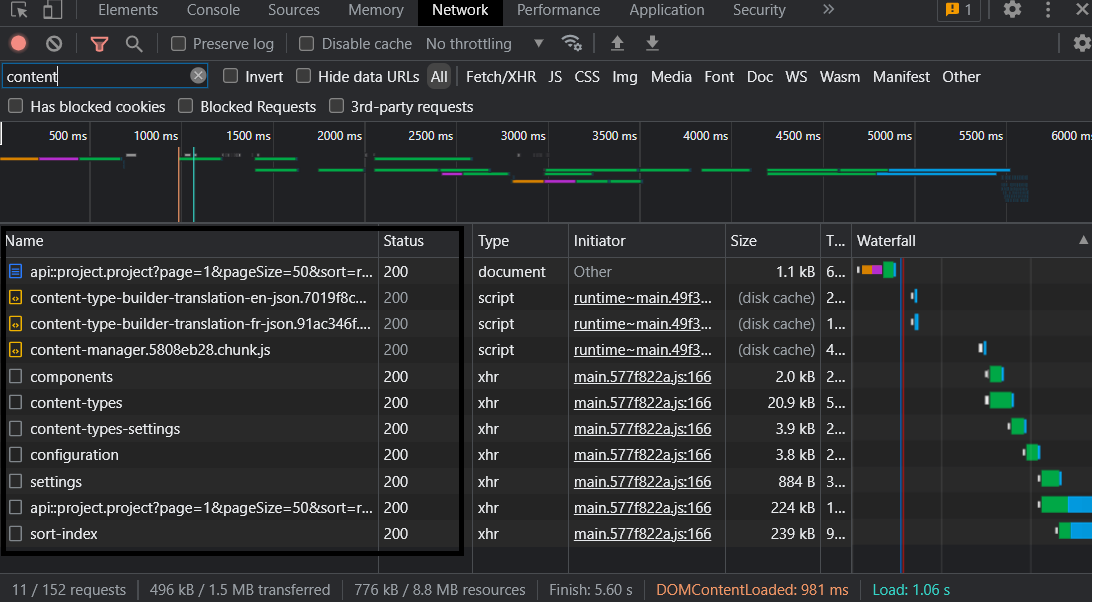Stop recording the network log

point(18,44)
